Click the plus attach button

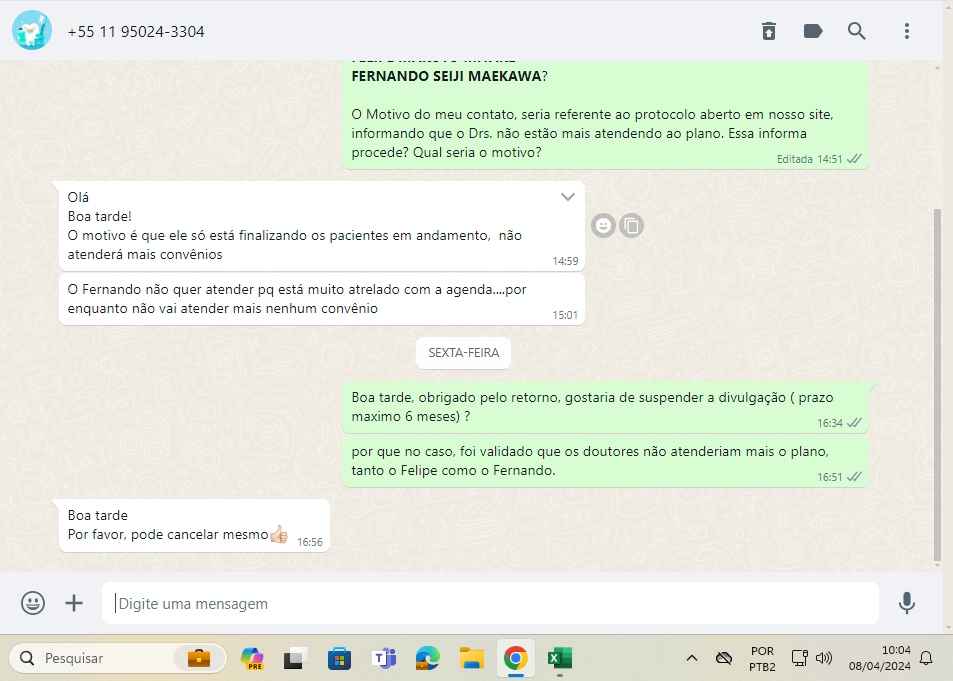74,603
